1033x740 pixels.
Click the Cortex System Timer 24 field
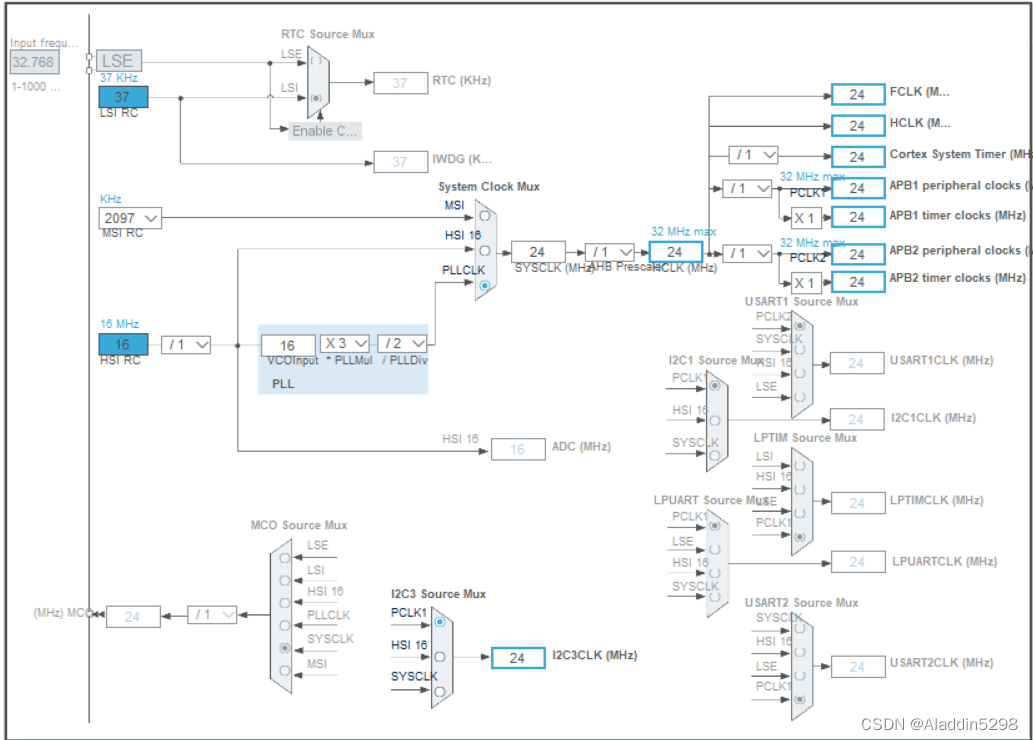[858, 157]
